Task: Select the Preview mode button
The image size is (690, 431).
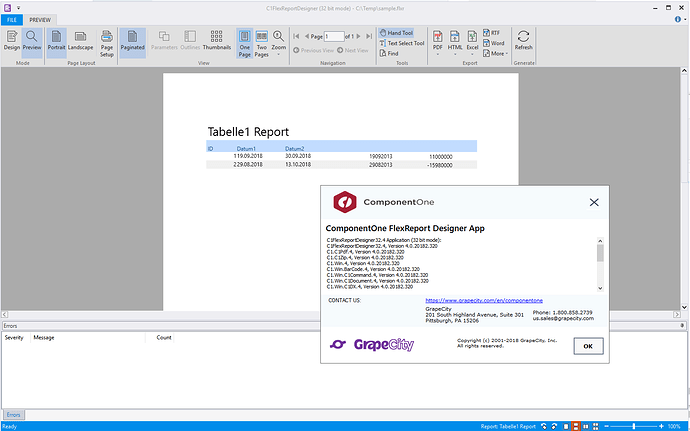Action: tap(32, 41)
